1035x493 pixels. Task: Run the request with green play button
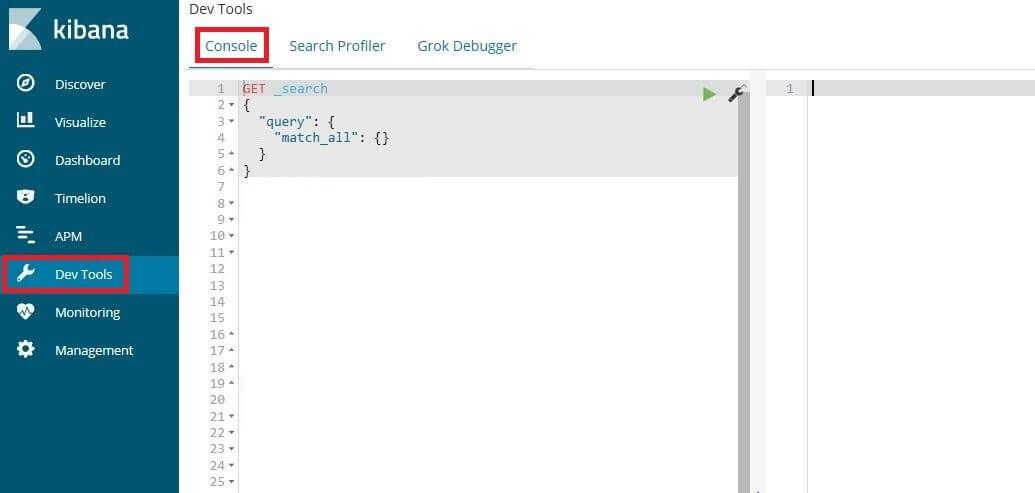click(x=709, y=93)
